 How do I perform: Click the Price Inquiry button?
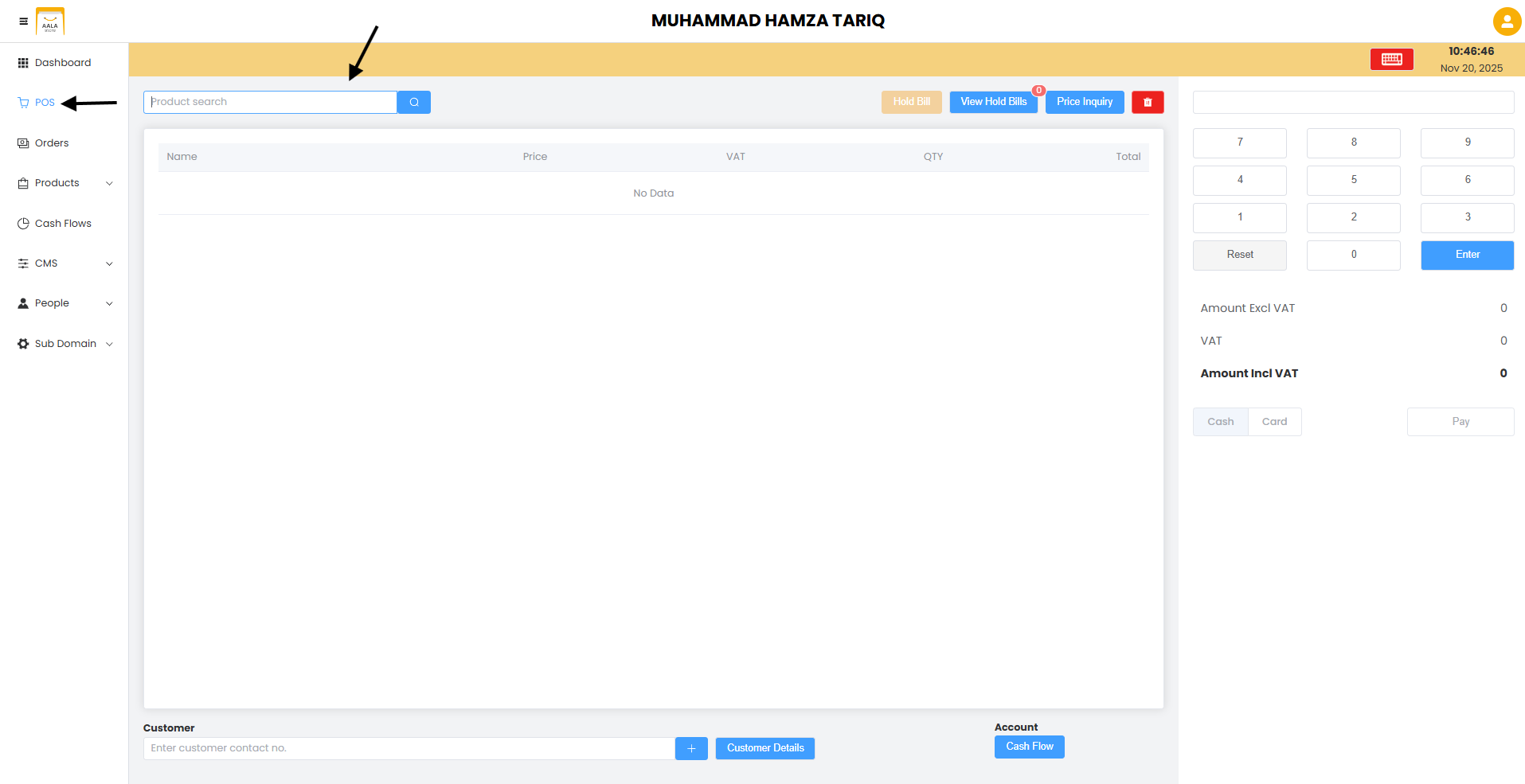(x=1084, y=102)
